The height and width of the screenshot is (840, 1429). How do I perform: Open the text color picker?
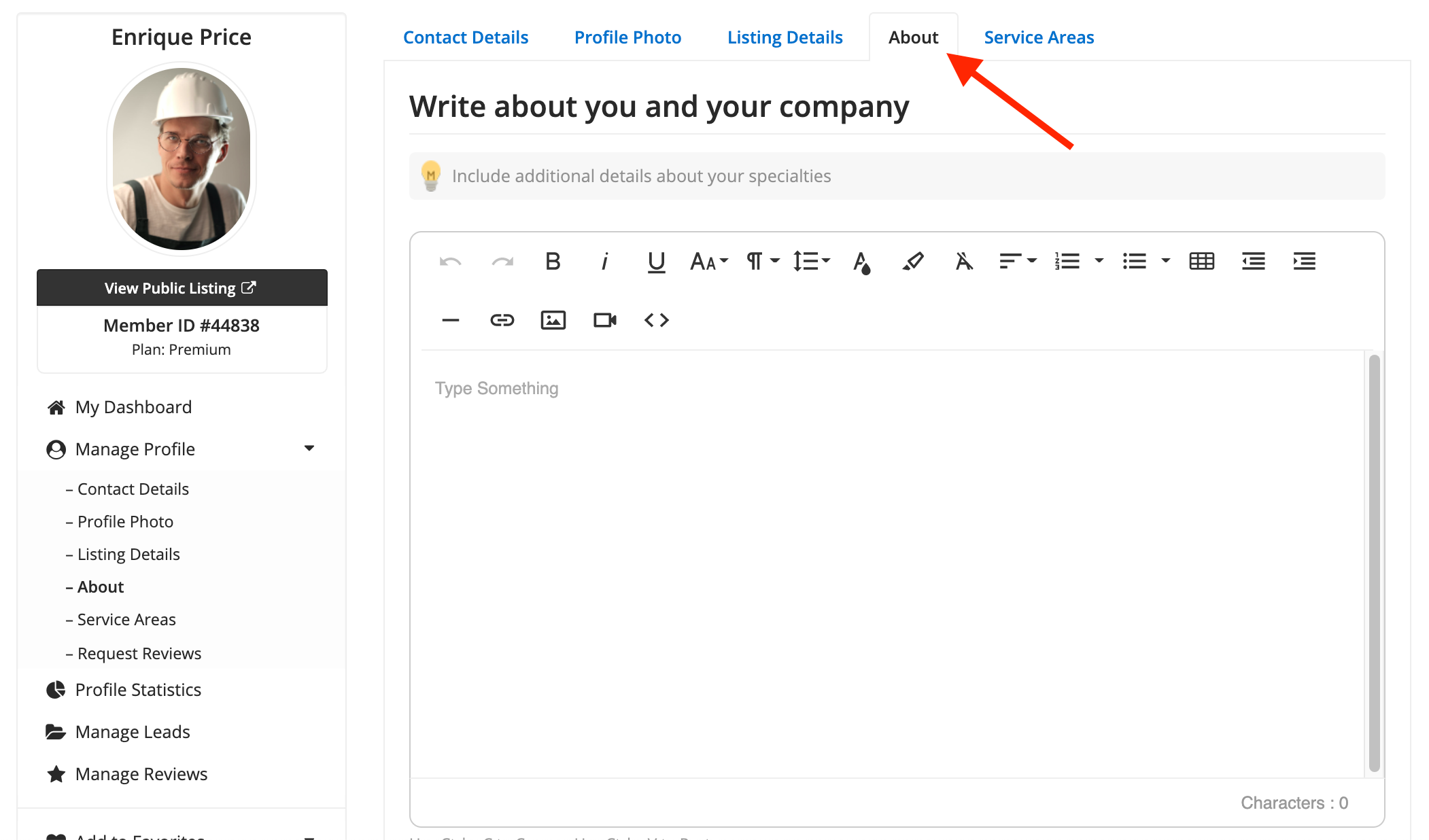click(861, 261)
